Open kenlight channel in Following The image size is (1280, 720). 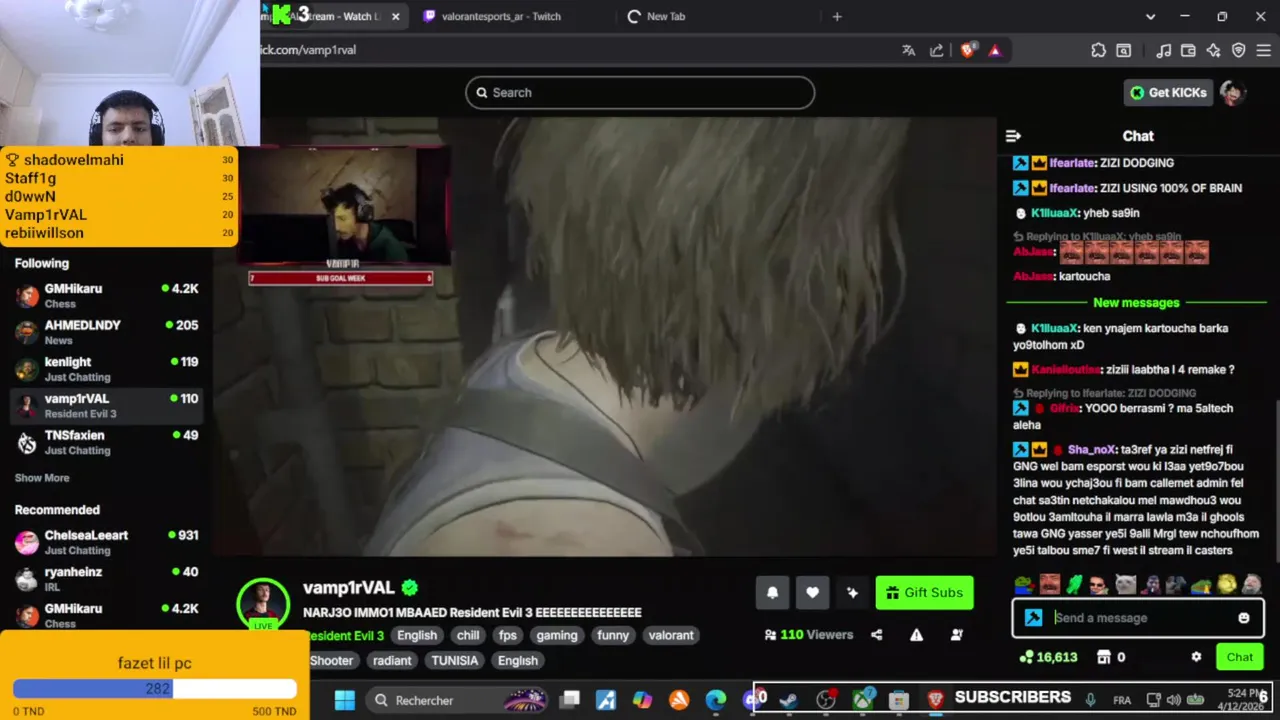pyautogui.click(x=107, y=369)
